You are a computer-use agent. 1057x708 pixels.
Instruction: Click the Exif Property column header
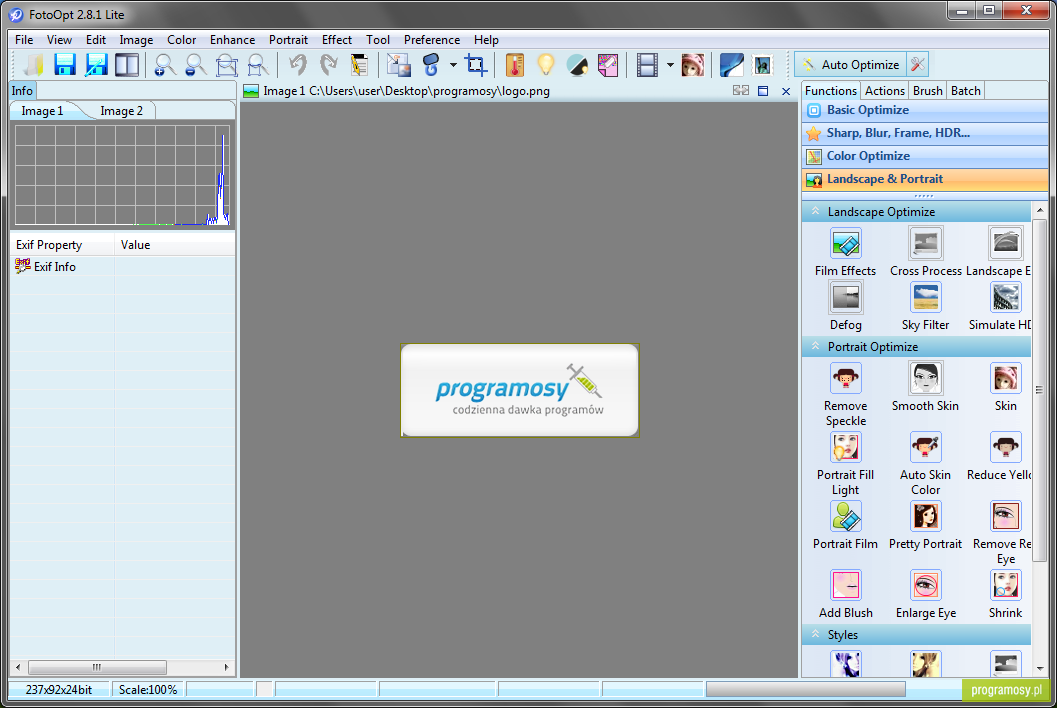tap(62, 245)
